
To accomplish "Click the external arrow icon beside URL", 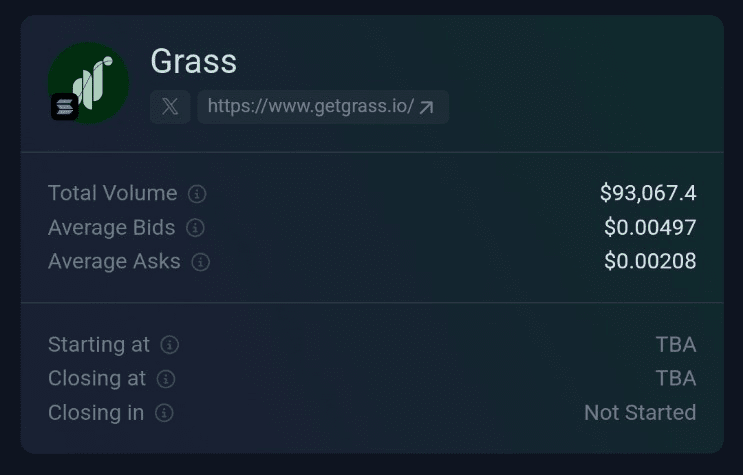I will pyautogui.click(x=427, y=107).
